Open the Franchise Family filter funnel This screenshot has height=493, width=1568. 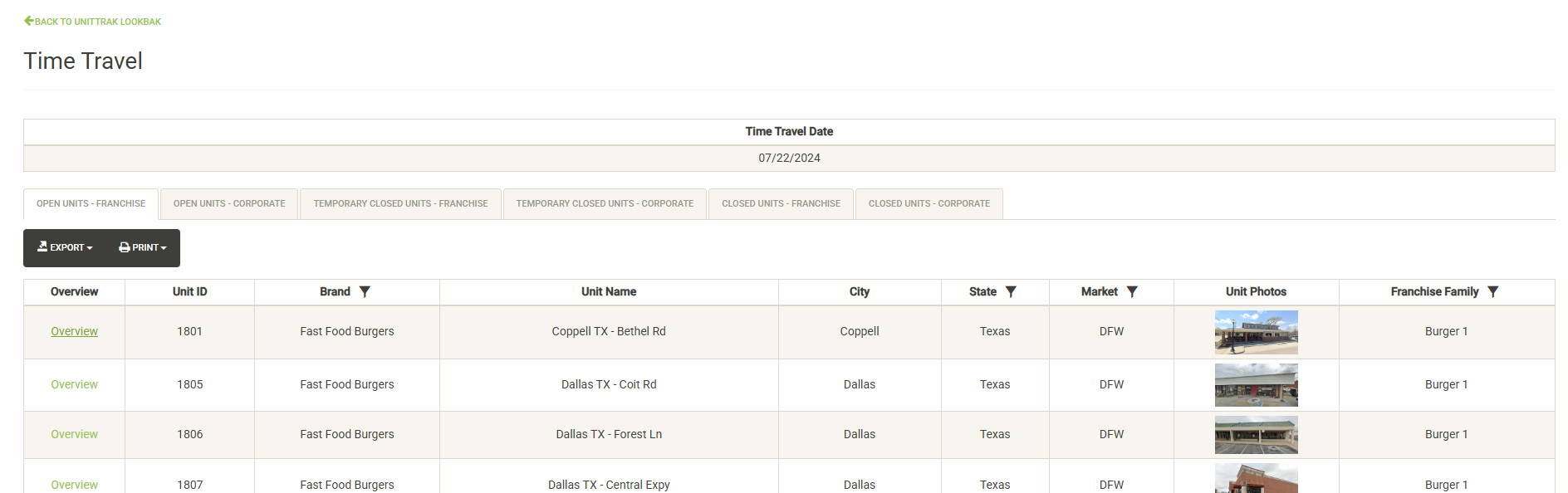click(1492, 292)
